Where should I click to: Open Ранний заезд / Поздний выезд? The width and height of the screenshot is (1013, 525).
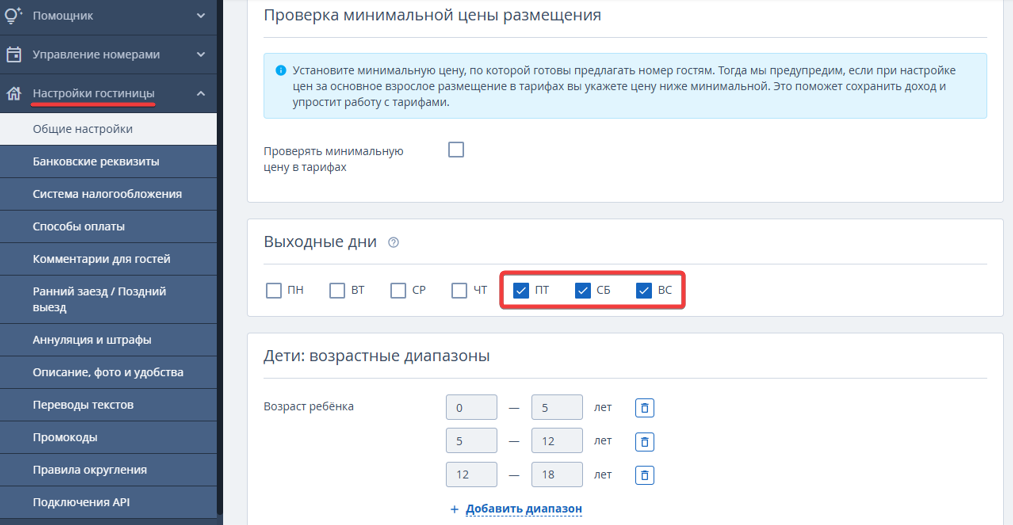pyautogui.click(x=109, y=300)
